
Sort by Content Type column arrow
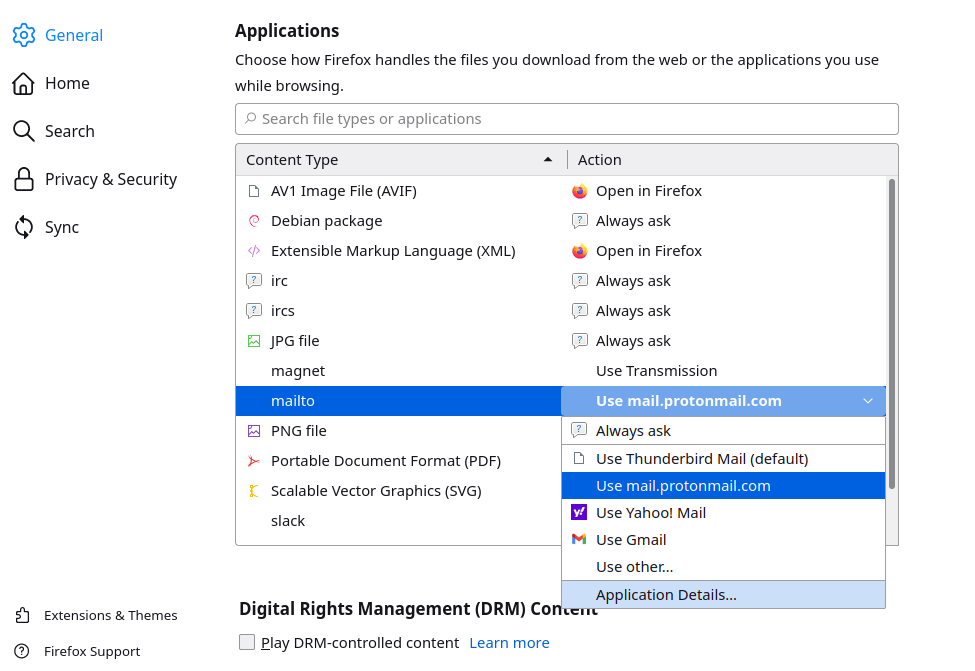pyautogui.click(x=548, y=159)
